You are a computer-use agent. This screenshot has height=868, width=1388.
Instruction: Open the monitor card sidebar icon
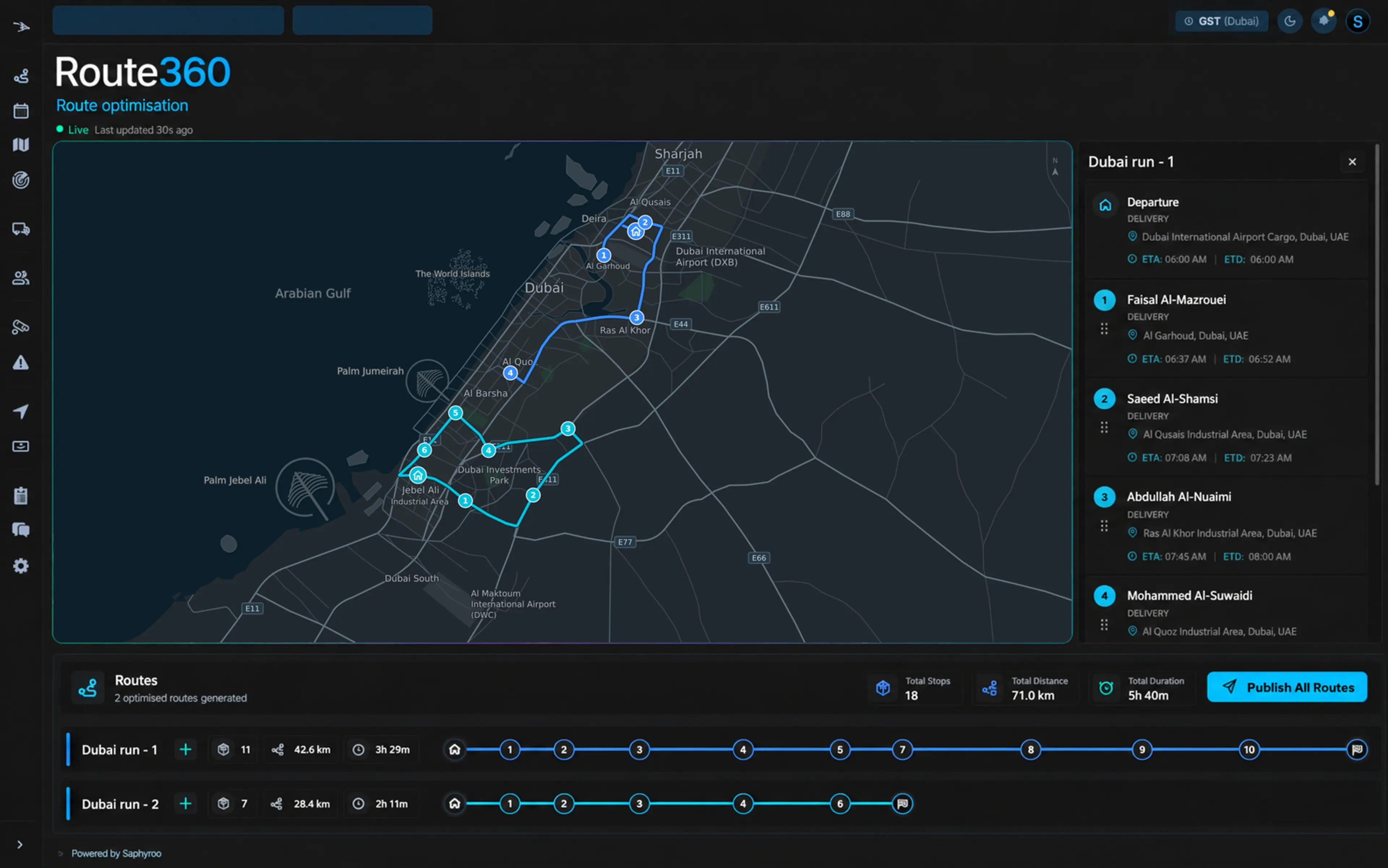click(21, 446)
